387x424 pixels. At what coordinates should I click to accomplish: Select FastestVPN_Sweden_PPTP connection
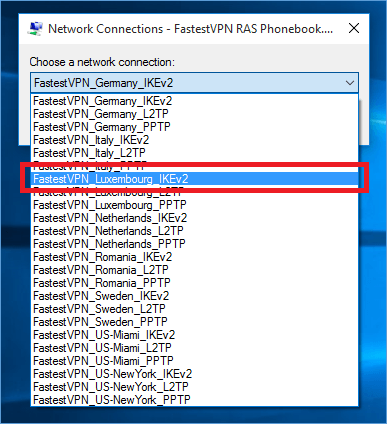pyautogui.click(x=194, y=322)
